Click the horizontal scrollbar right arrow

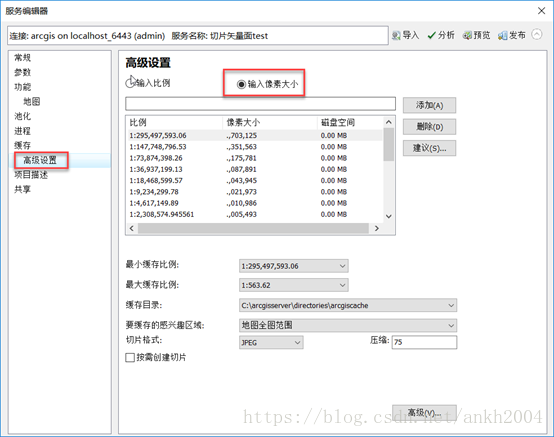377,228
